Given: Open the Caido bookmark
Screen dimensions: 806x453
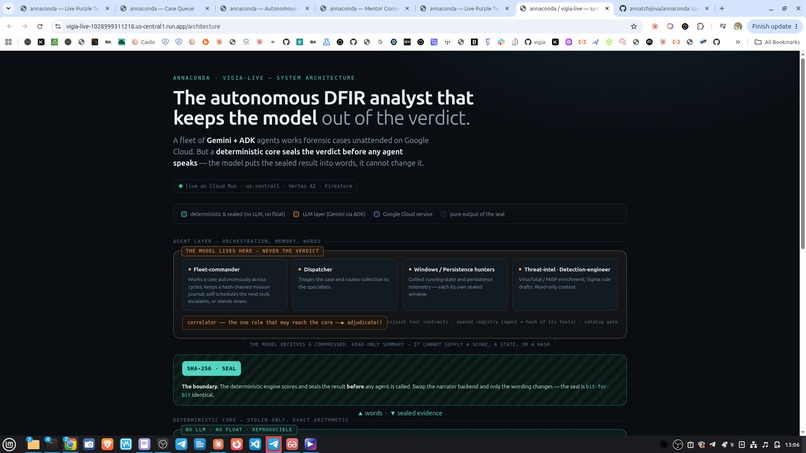Looking at the screenshot, I should [x=143, y=42].
